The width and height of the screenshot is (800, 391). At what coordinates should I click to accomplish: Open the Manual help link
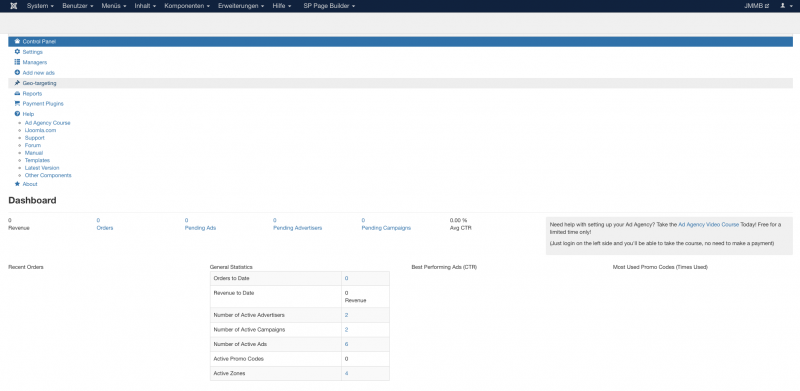tap(34, 153)
